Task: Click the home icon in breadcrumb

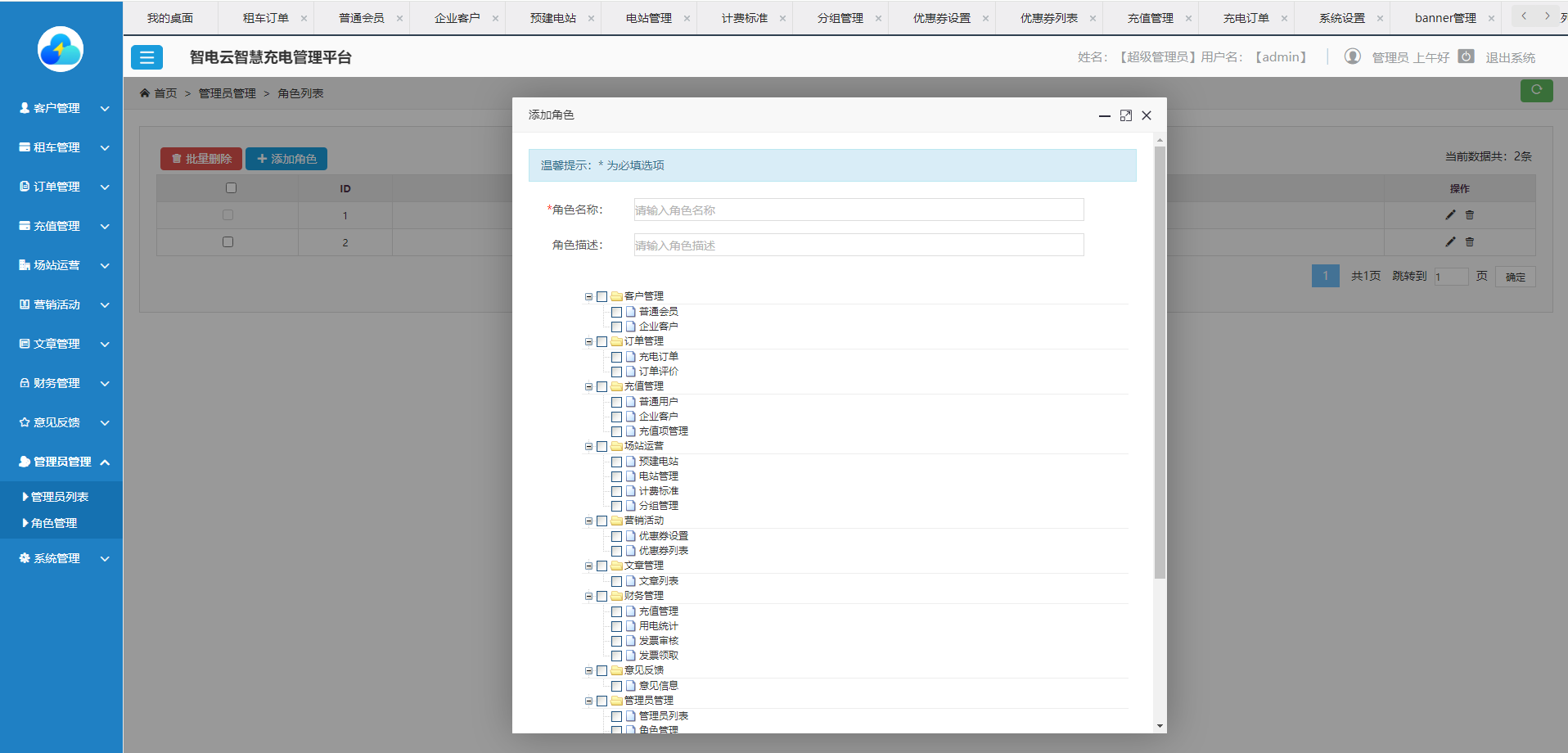Action: pyautogui.click(x=144, y=92)
